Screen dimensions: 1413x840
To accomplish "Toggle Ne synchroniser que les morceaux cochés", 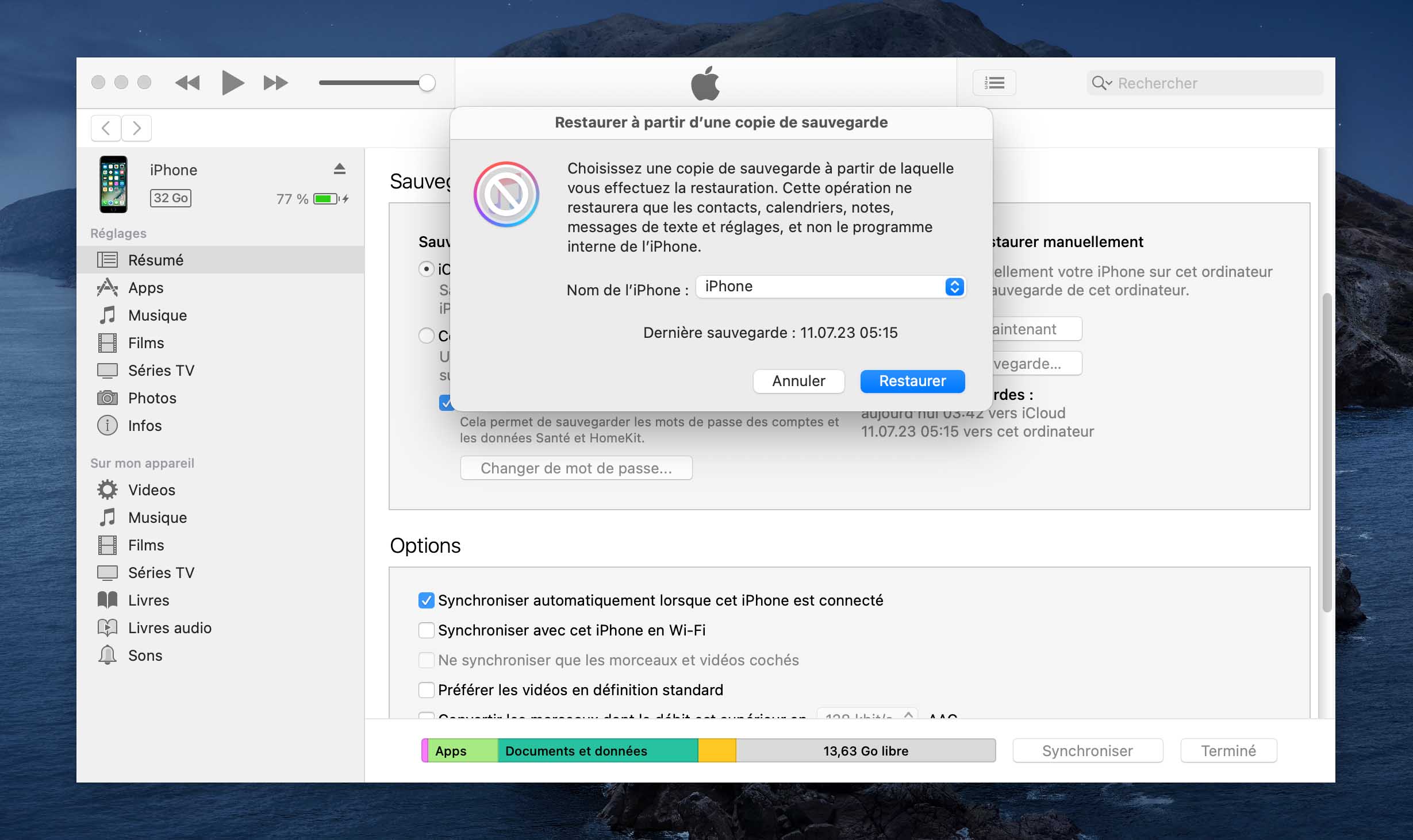I will coord(426,660).
